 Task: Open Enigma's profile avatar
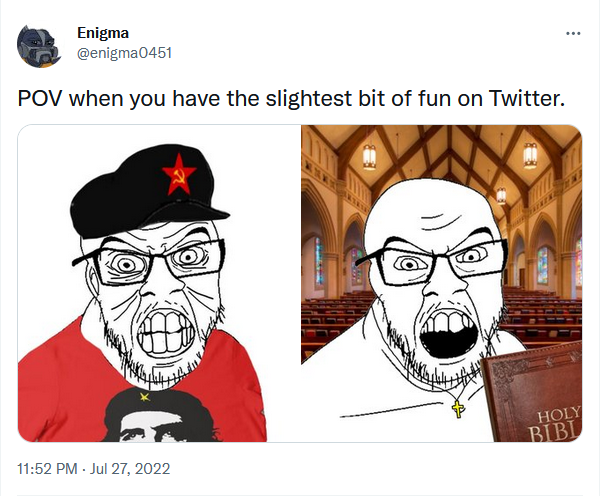pyautogui.click(x=39, y=46)
